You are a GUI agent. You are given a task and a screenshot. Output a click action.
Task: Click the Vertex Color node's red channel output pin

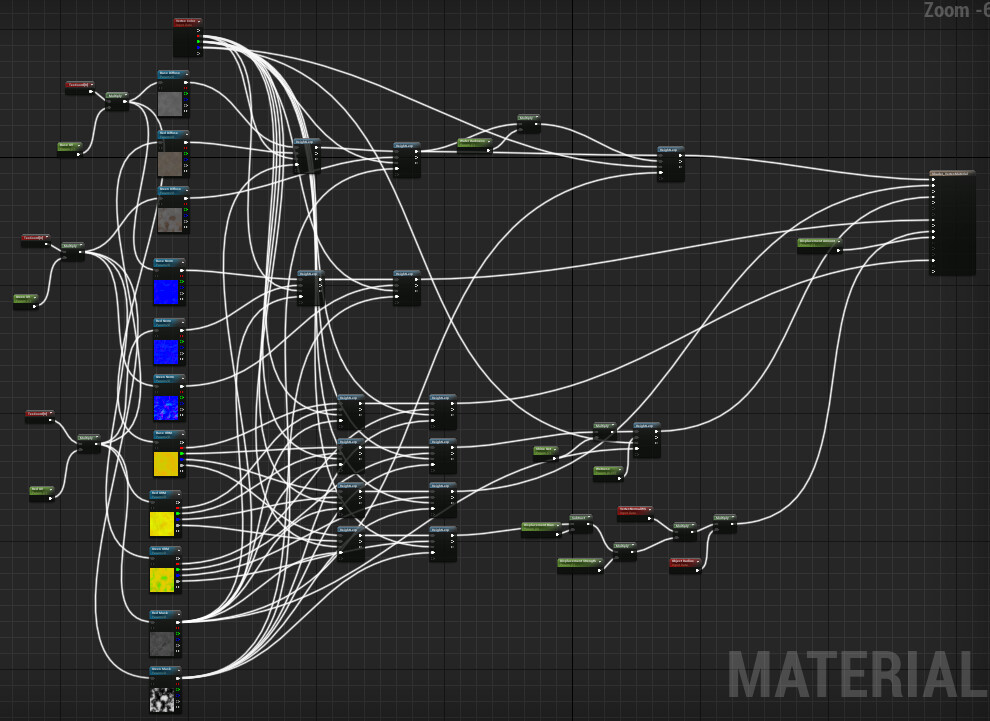click(198, 36)
